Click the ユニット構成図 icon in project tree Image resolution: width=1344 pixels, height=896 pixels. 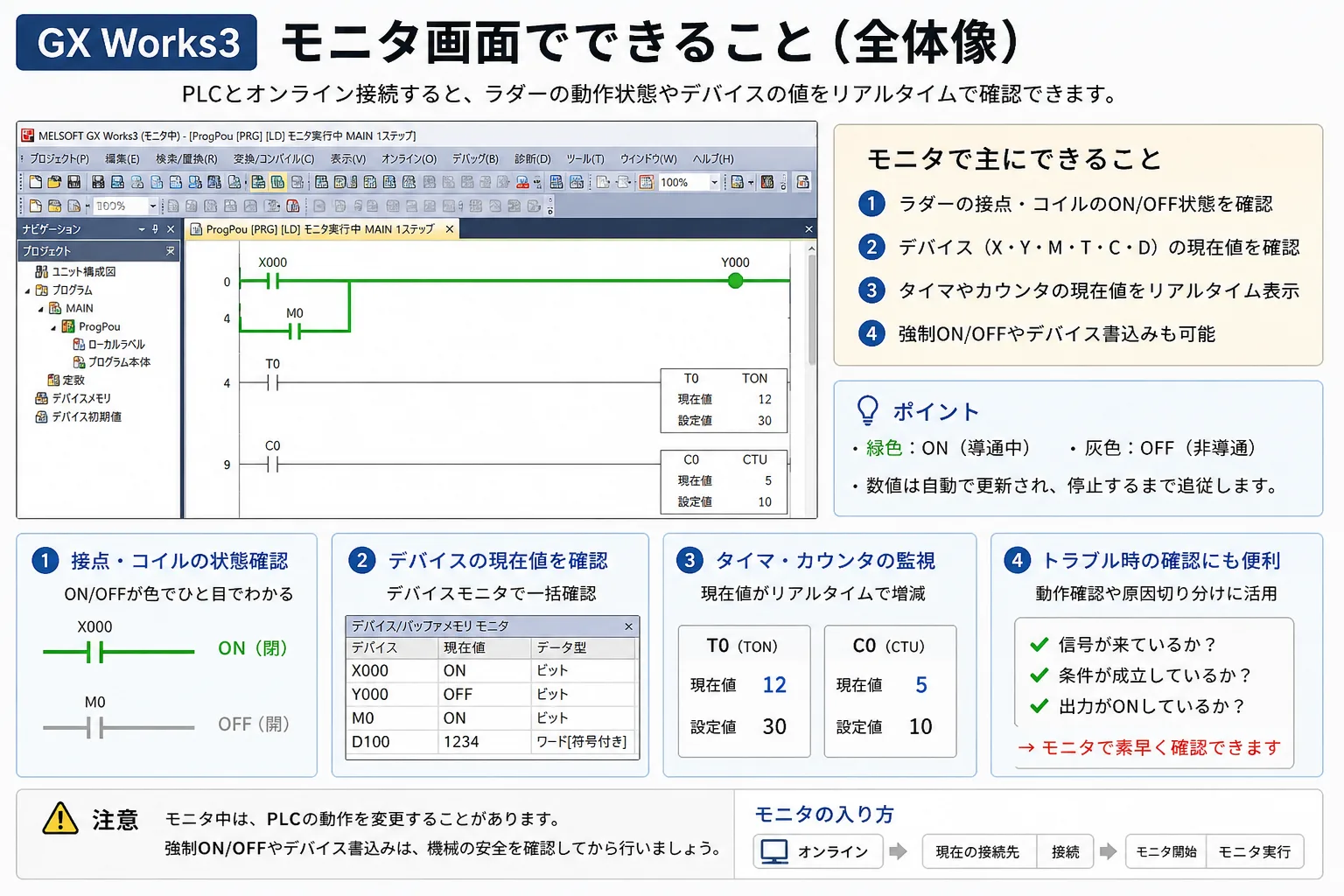point(41,272)
